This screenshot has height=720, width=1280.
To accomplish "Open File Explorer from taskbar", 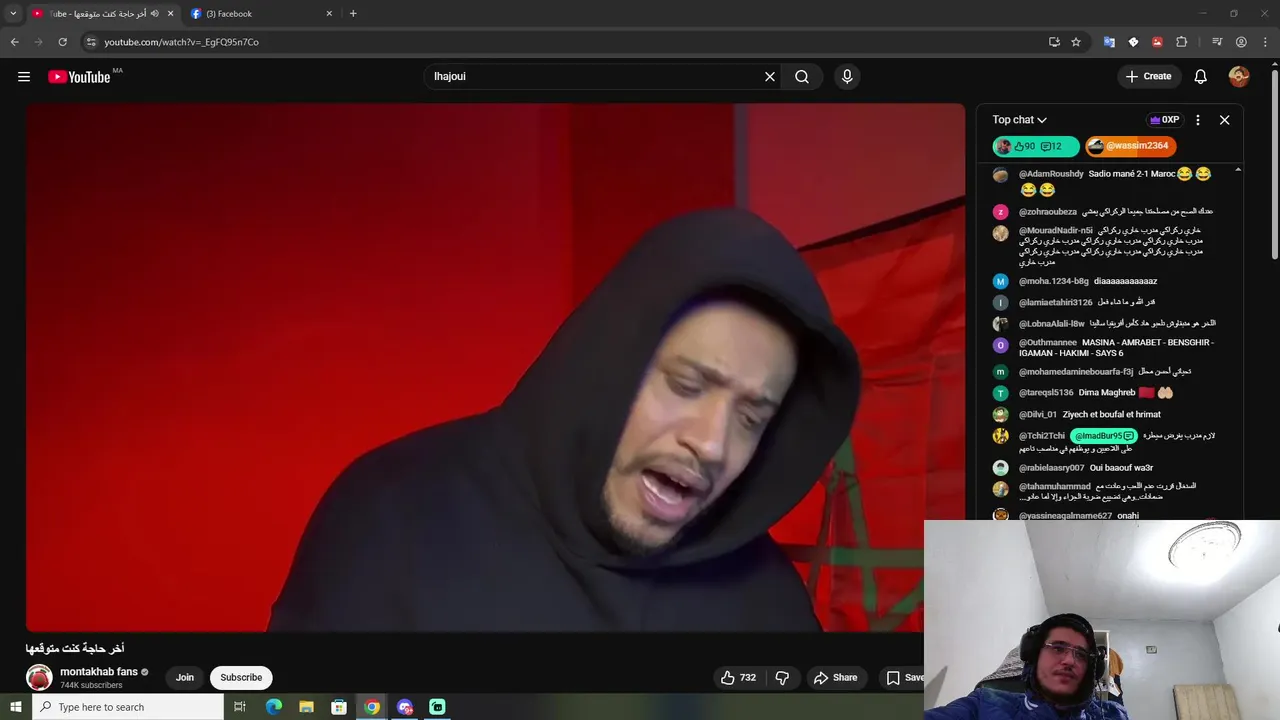I will click(306, 707).
